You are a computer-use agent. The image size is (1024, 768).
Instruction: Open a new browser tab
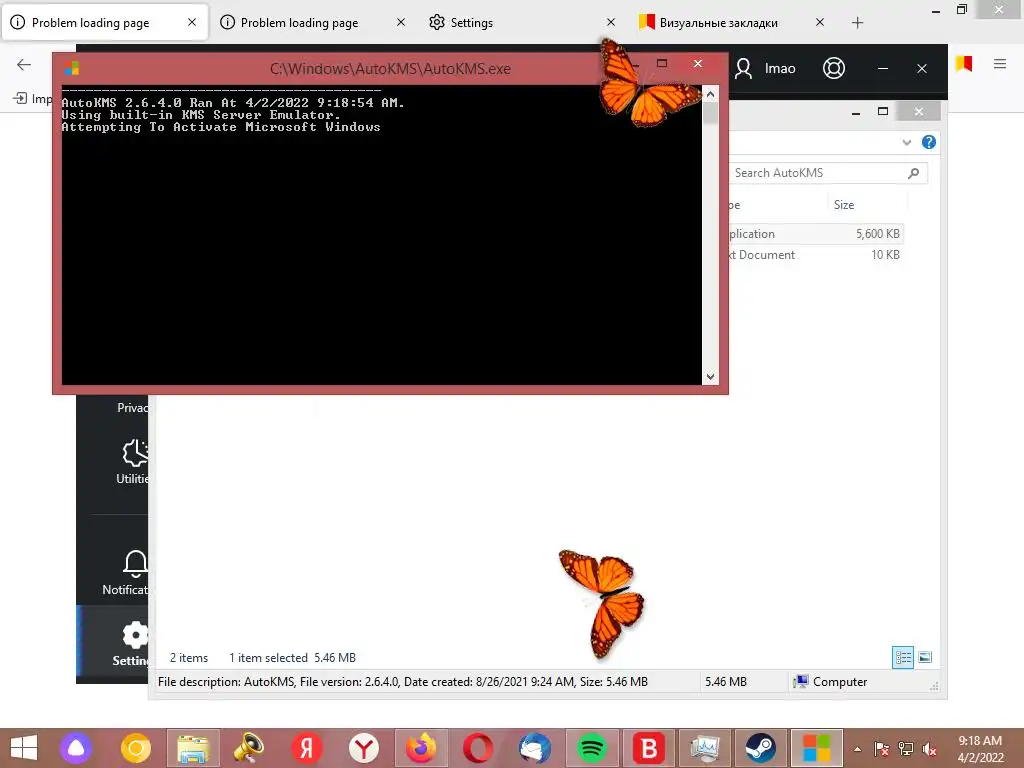point(857,23)
